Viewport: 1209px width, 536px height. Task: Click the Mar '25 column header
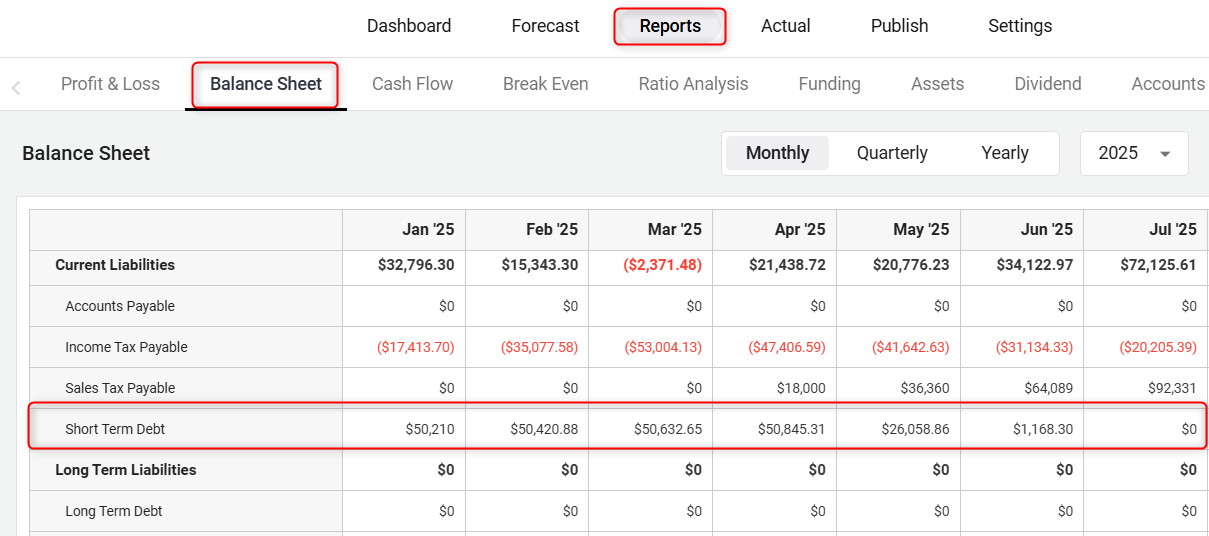pos(675,230)
